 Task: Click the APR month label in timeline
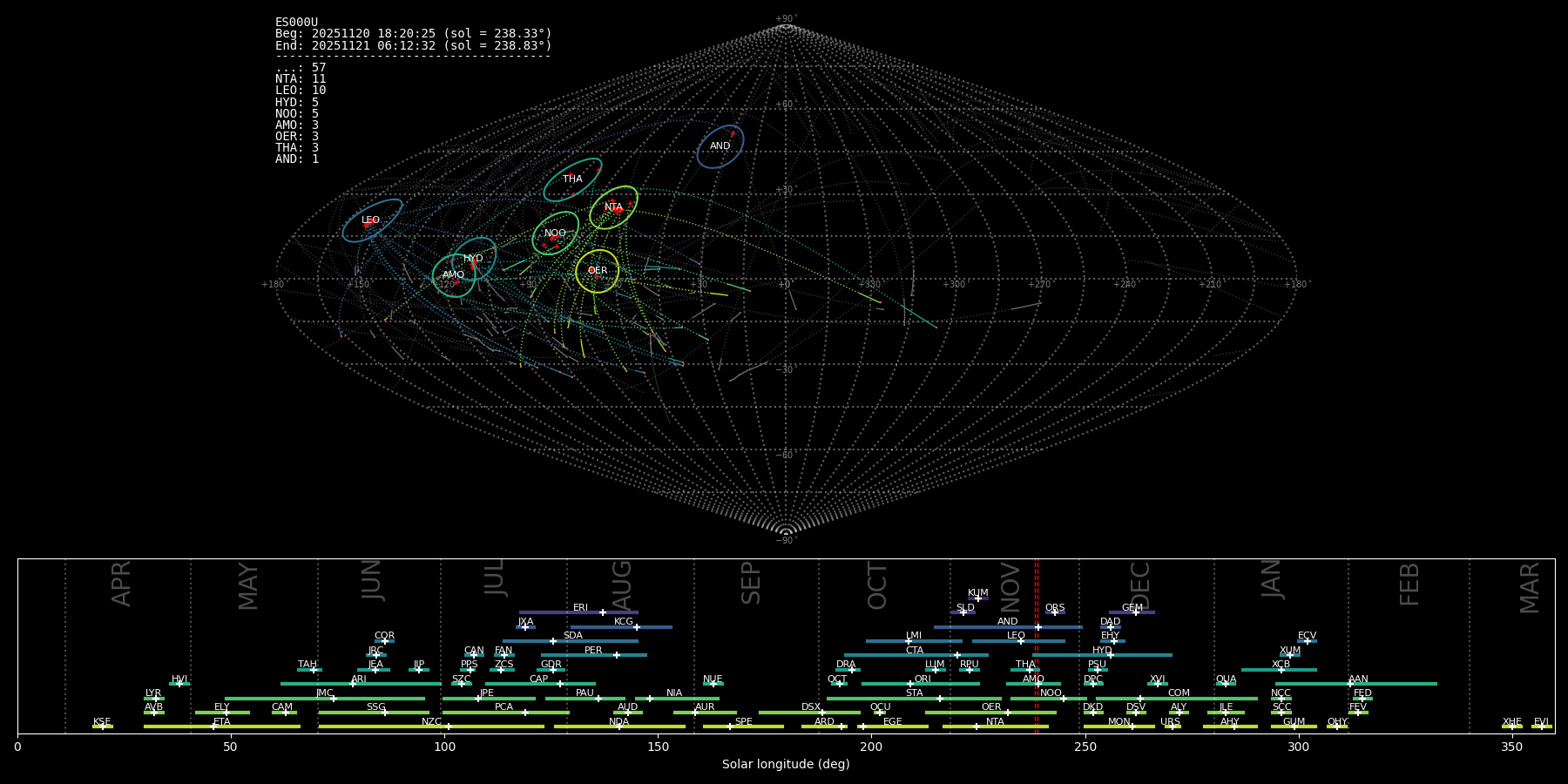click(x=122, y=584)
